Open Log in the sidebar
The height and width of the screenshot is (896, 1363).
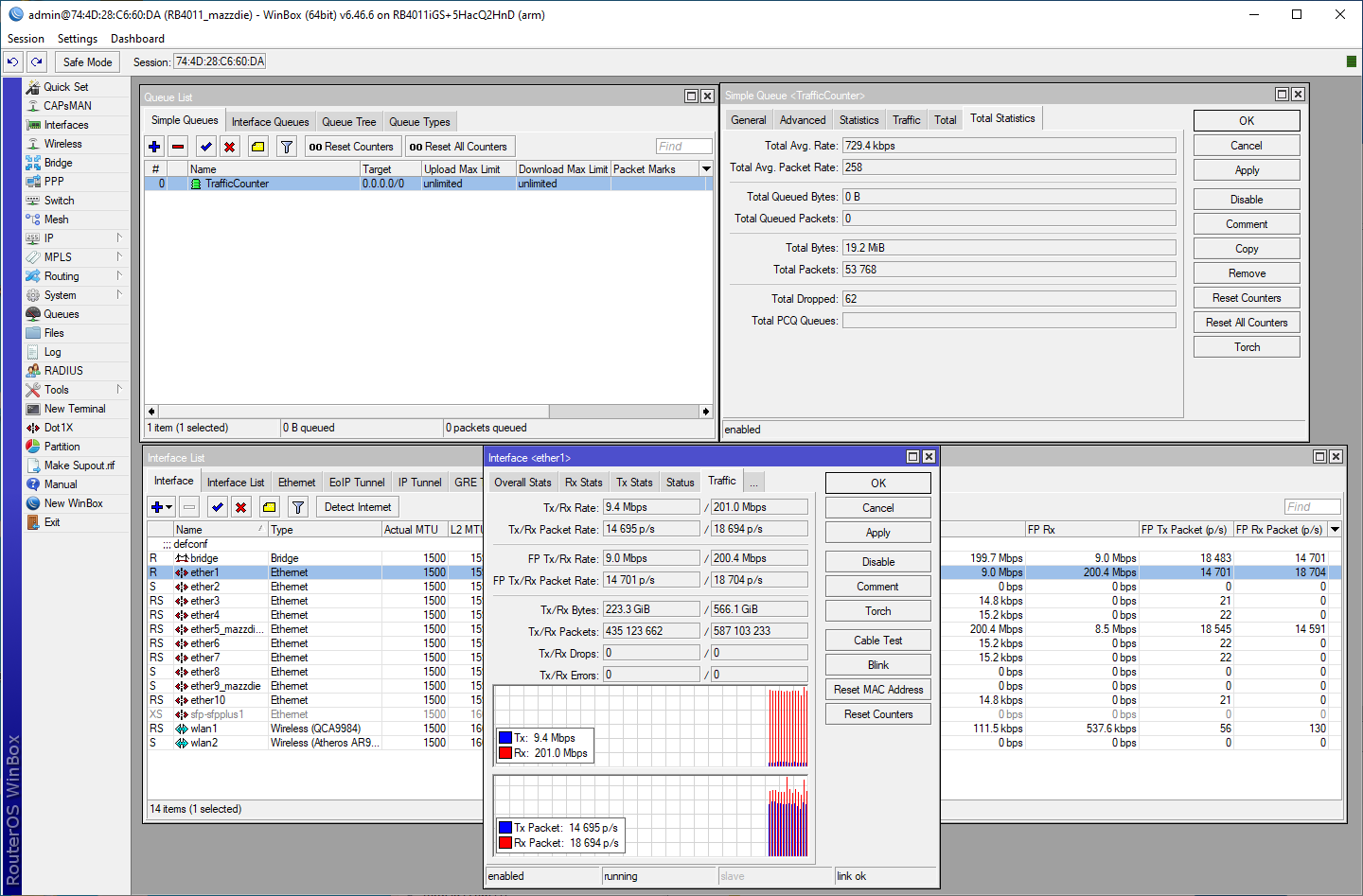[52, 352]
